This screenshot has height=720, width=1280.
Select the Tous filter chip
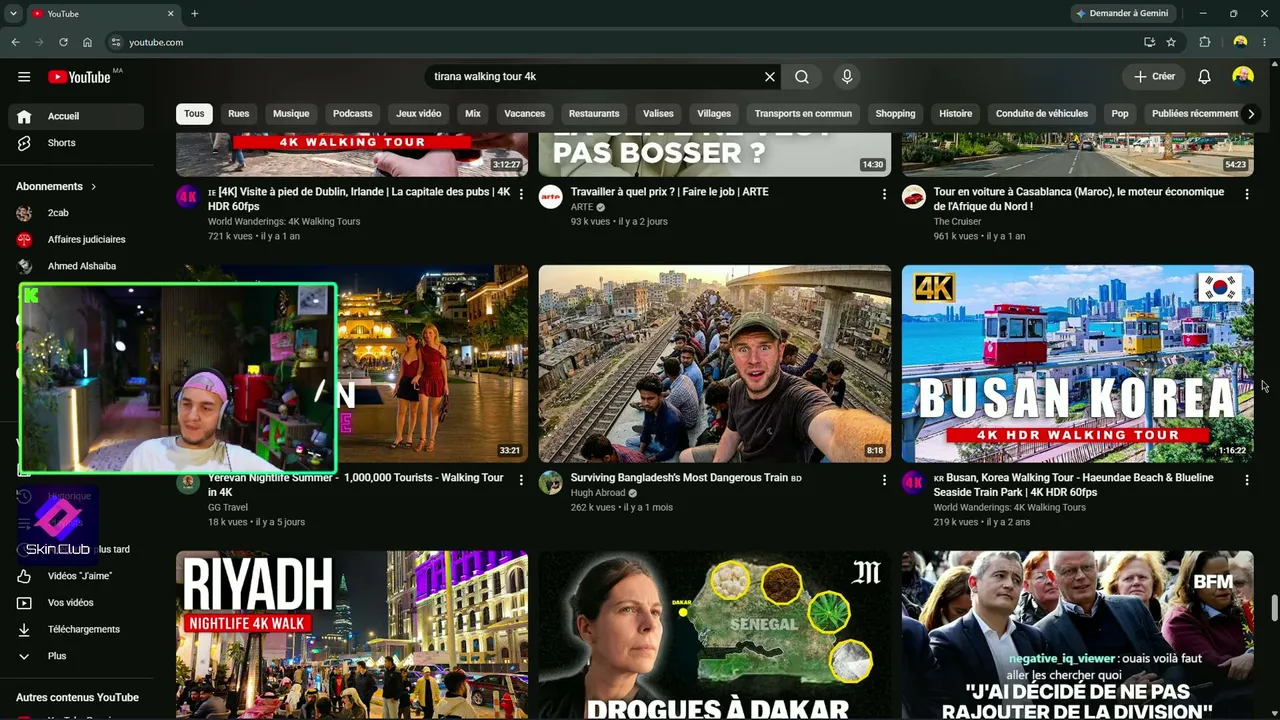click(x=194, y=114)
